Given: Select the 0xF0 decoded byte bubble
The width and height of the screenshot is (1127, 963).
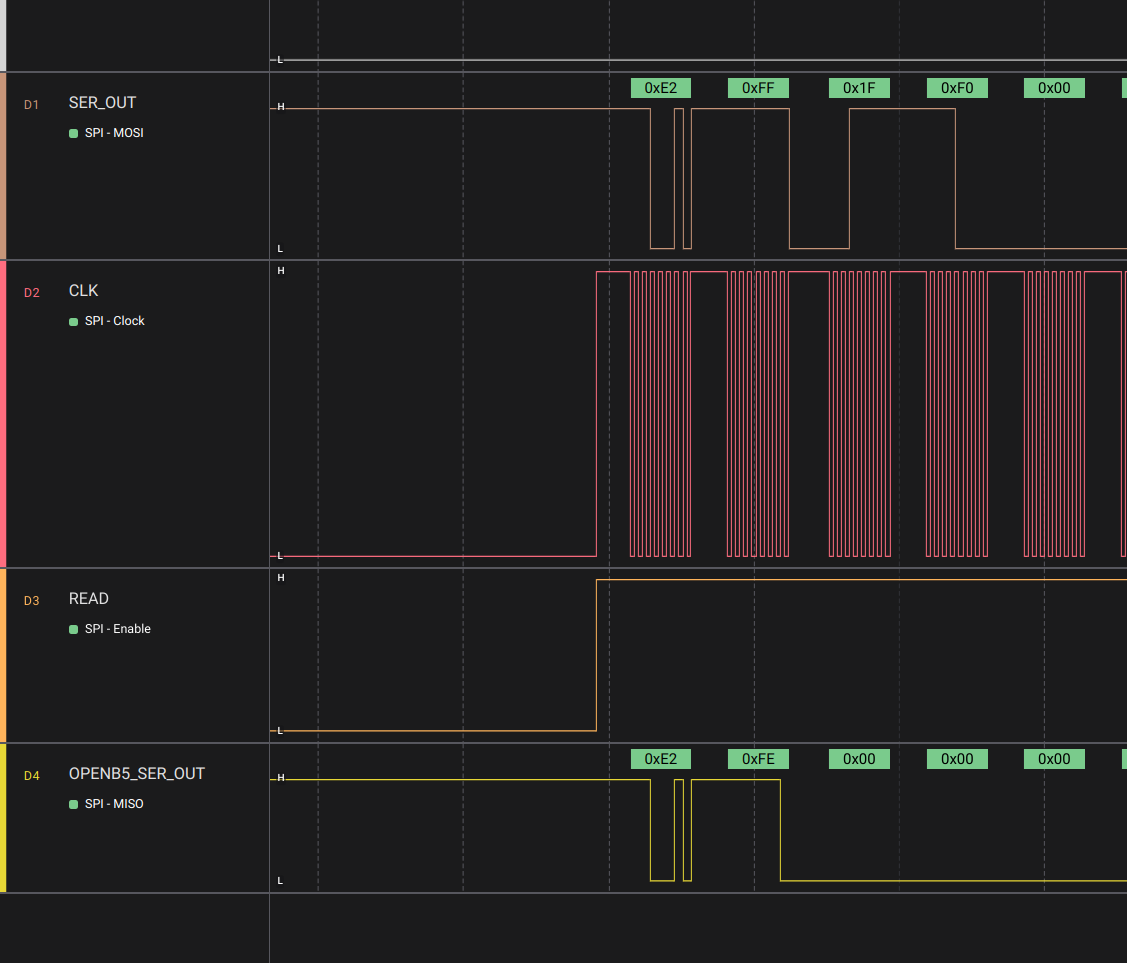Looking at the screenshot, I should 957,88.
